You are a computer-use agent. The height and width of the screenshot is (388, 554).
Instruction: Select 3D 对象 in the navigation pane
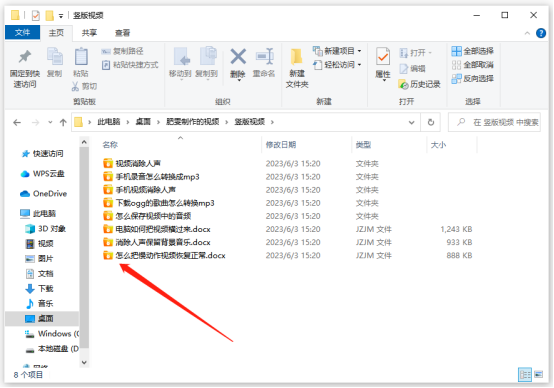pyautogui.click(x=46, y=229)
